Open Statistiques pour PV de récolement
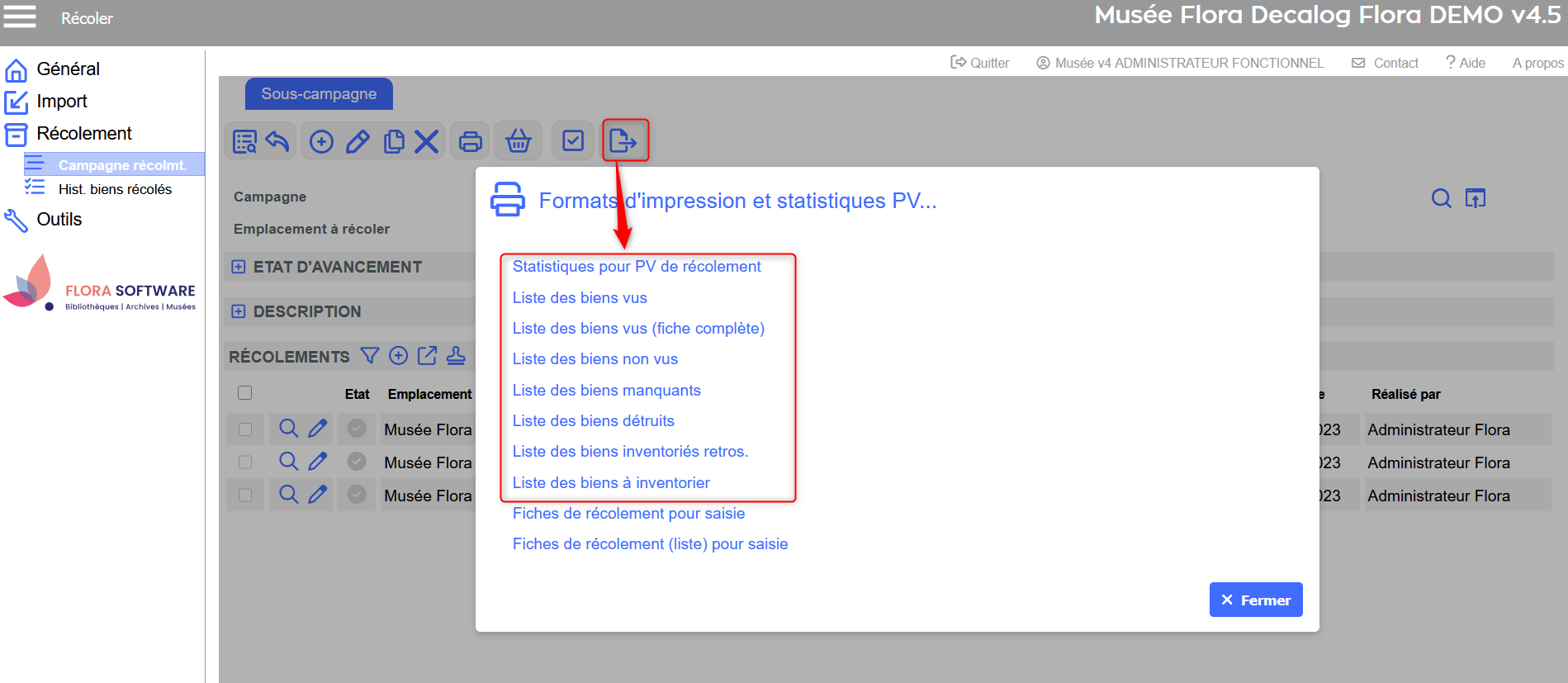Image resolution: width=1568 pixels, height=683 pixels. point(636,267)
